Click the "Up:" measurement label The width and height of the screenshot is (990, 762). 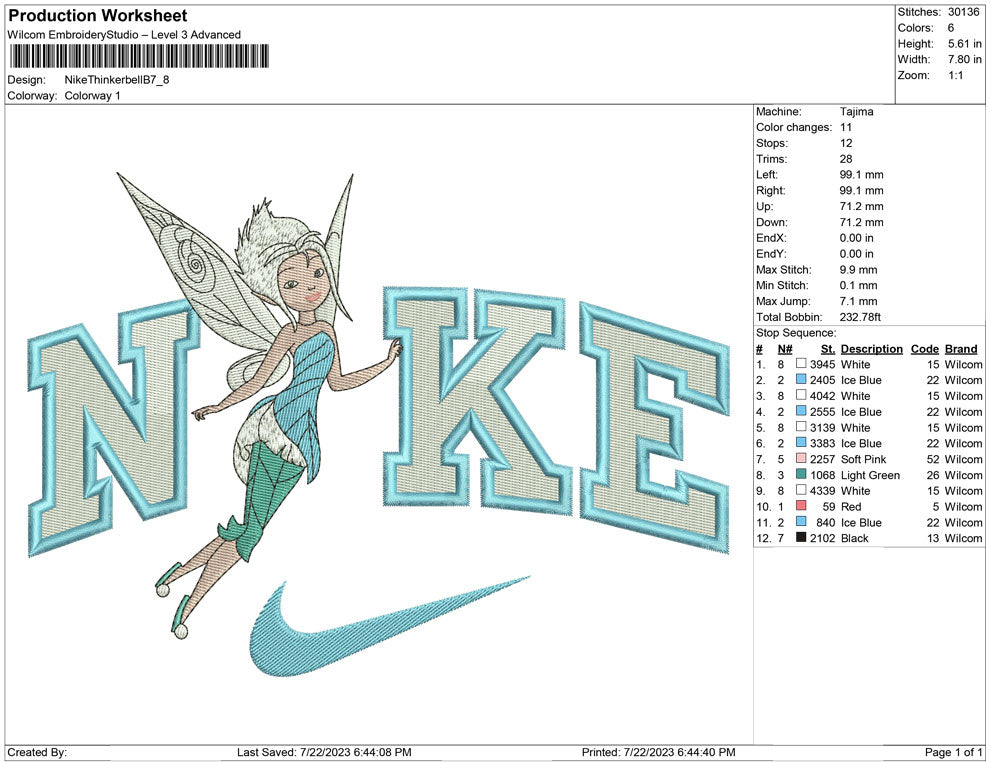point(763,206)
